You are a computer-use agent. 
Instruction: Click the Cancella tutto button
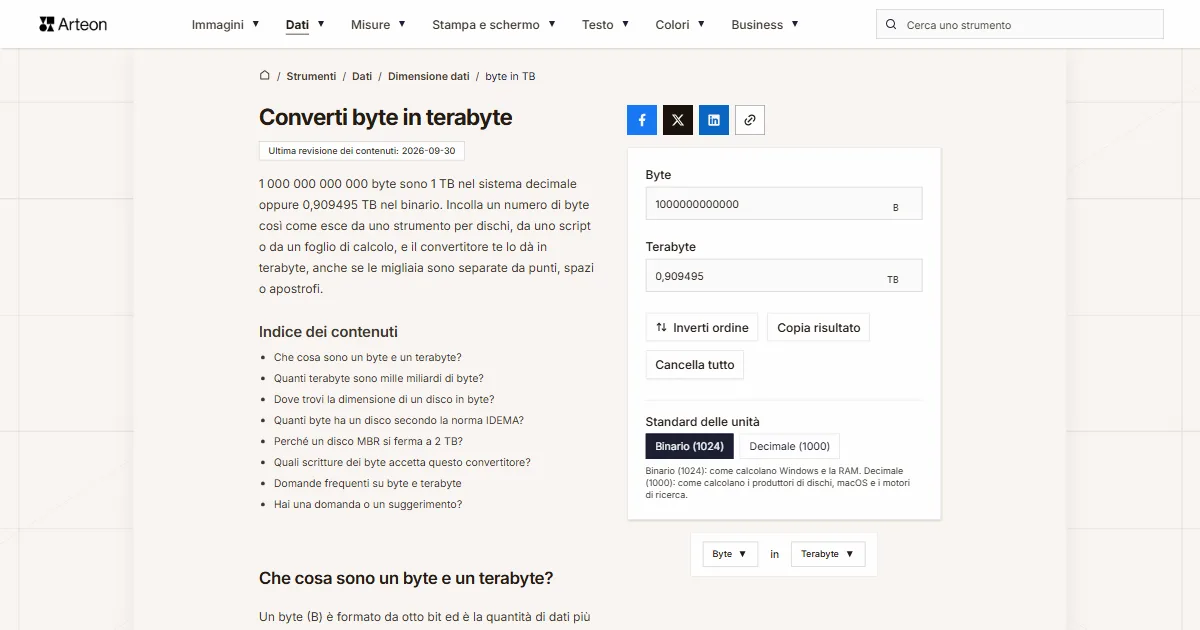tap(695, 365)
